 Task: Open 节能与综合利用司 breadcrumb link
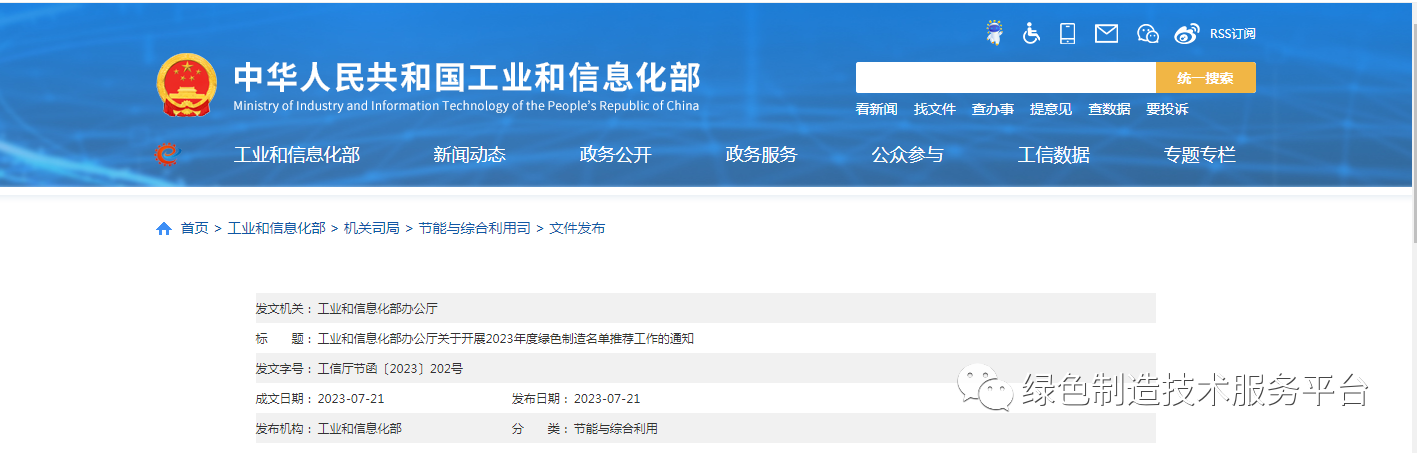[474, 228]
